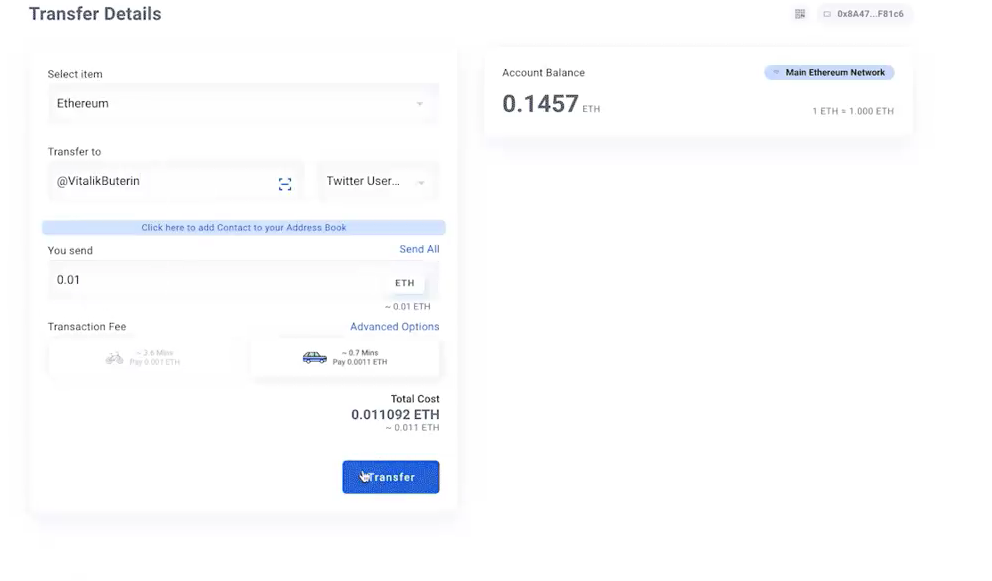Click the ~ 0.011 ETH approximate cost text
This screenshot has height=581, width=992.
coord(412,428)
